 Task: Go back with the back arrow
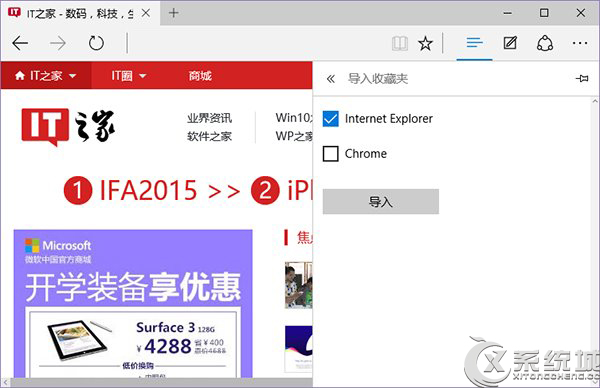tap(20, 43)
